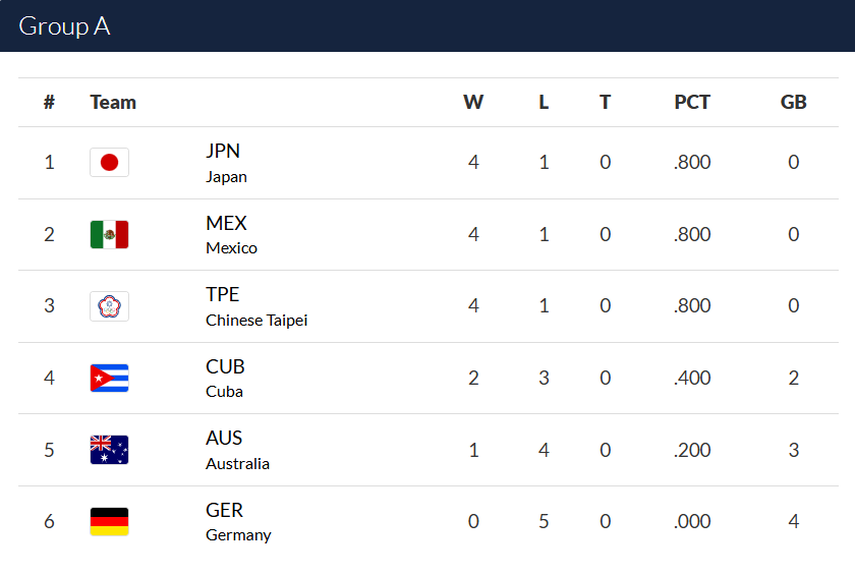
Task: Click the Group A header title
Action: [x=64, y=27]
